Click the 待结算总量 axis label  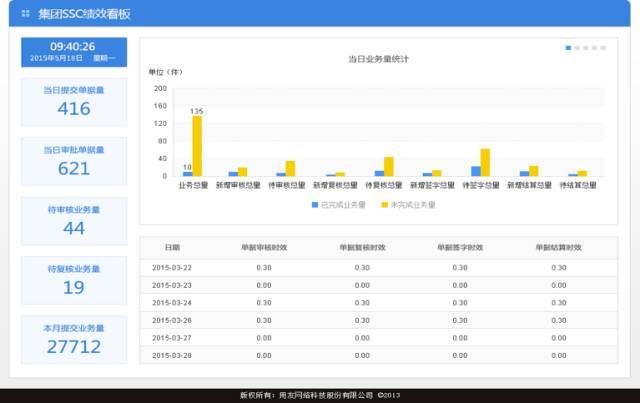[578, 185]
